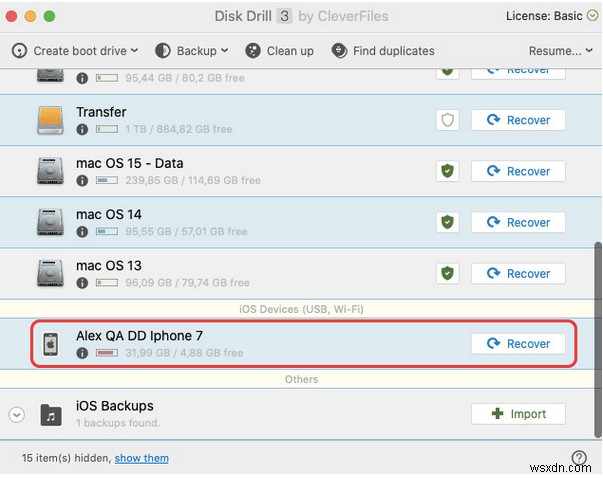Click the "show them" hidden items link
Screen dimensions: 603x478
(141, 458)
